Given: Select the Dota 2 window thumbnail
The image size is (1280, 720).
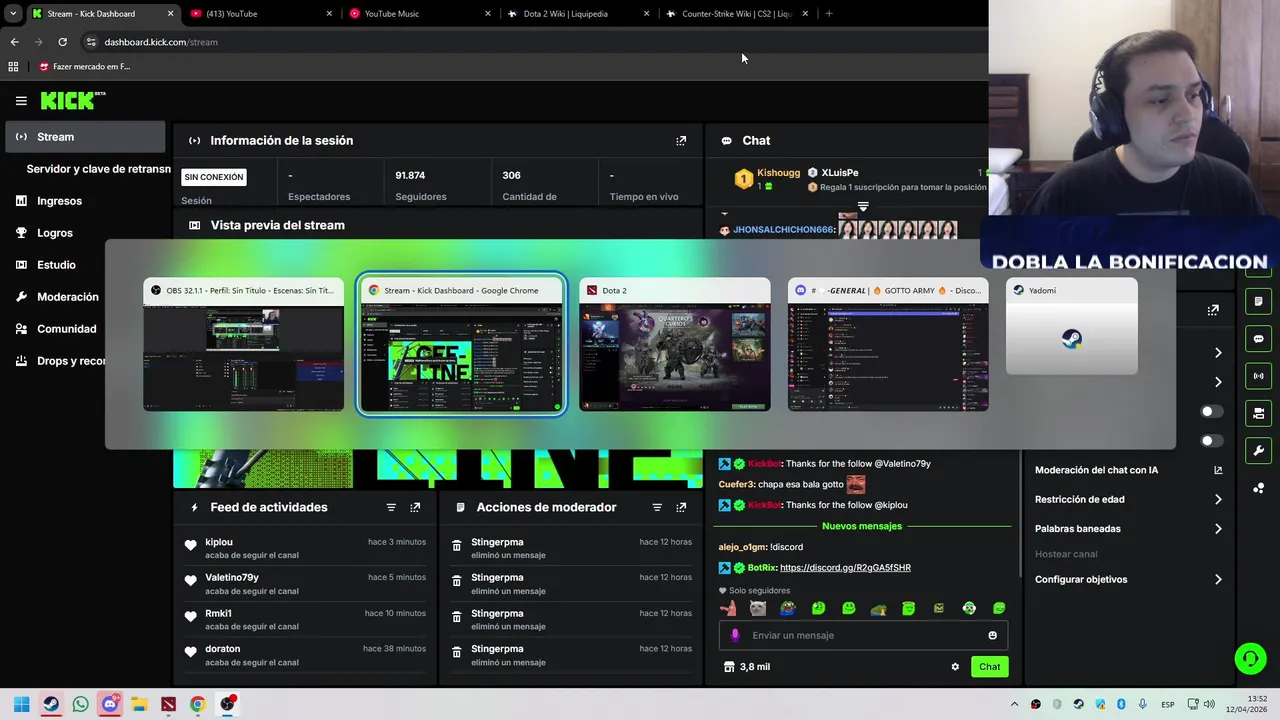Looking at the screenshot, I should [x=675, y=345].
